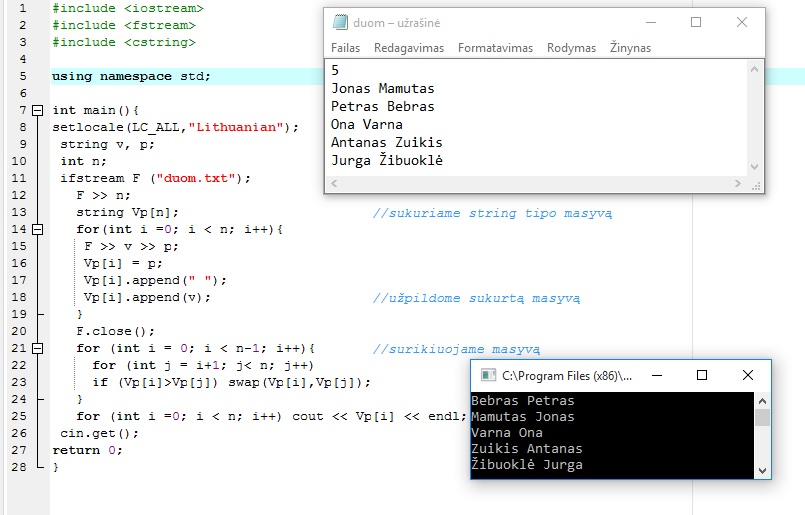Maximize the console output window
This screenshot has width=805, height=515.
[x=702, y=375]
